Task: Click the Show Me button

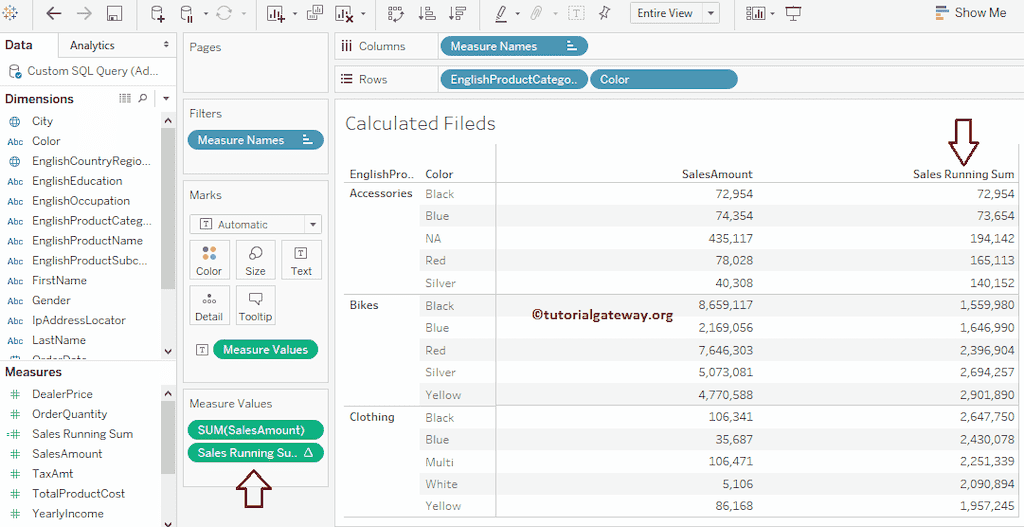Action: click(970, 13)
